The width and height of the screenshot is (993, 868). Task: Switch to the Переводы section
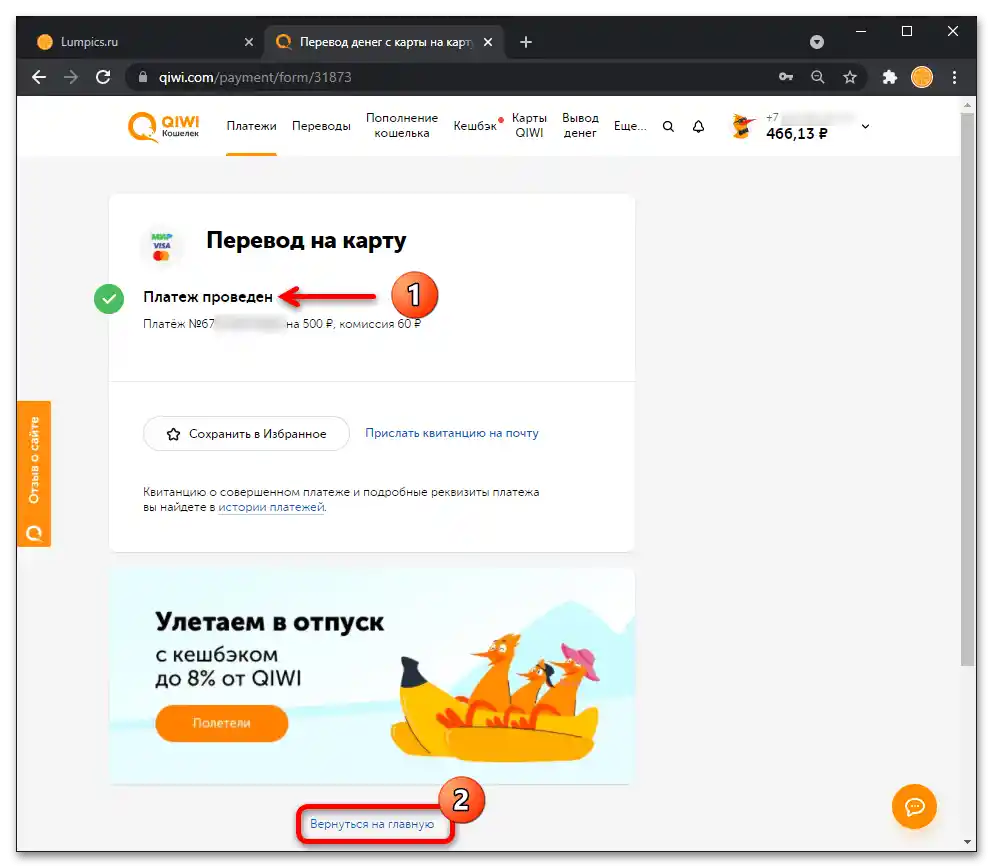pyautogui.click(x=321, y=126)
